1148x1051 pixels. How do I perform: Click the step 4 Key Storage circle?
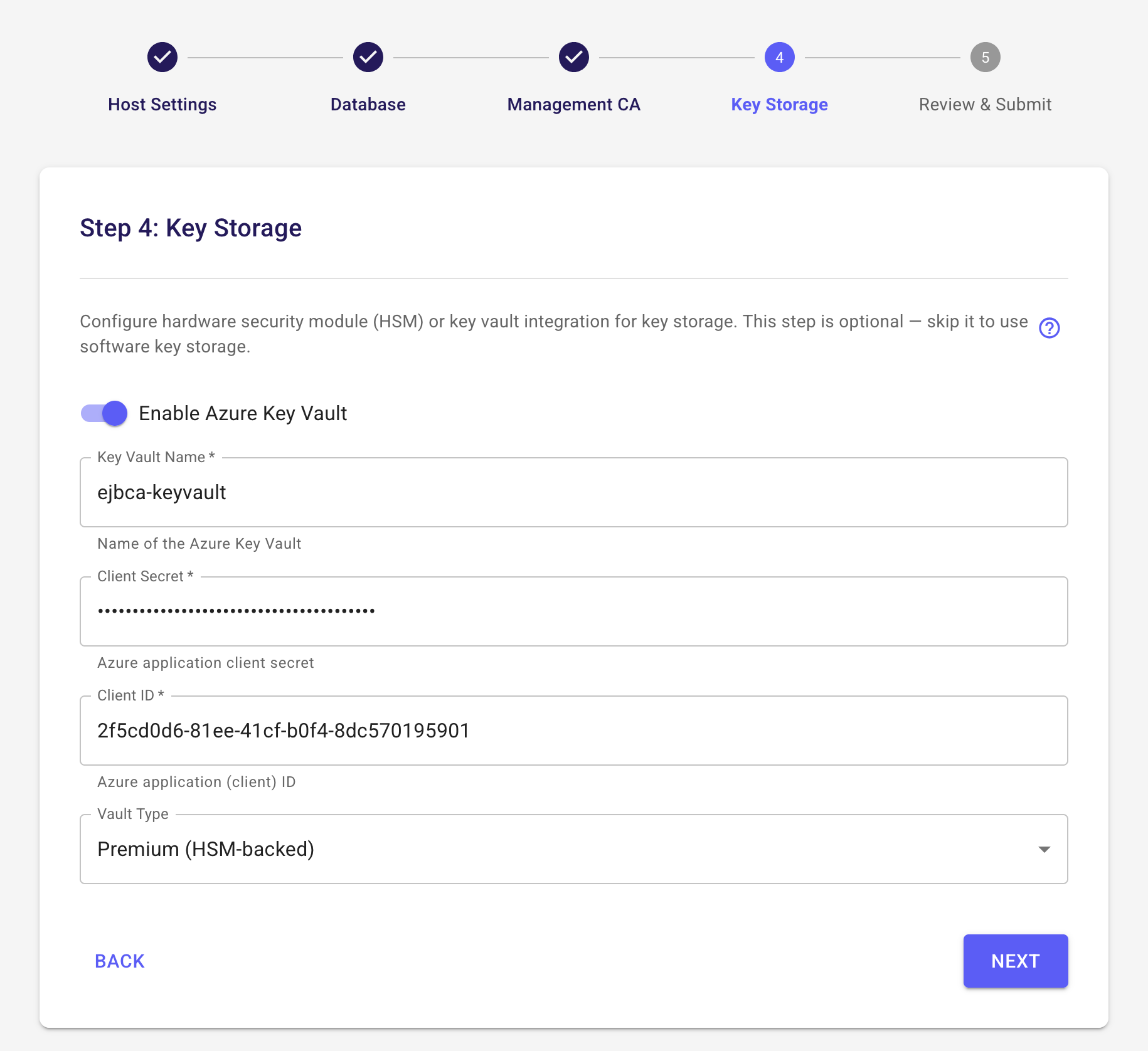[780, 57]
